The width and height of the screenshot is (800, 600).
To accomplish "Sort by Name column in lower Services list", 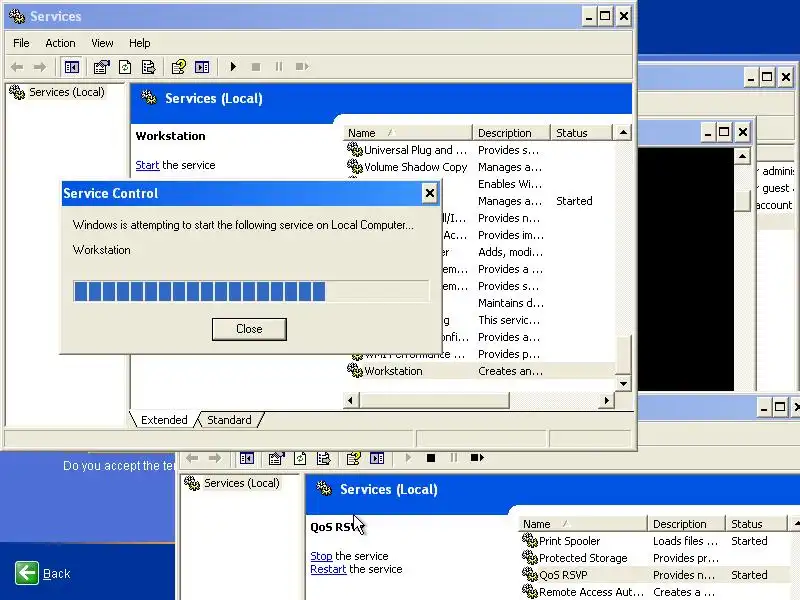I will pos(583,524).
